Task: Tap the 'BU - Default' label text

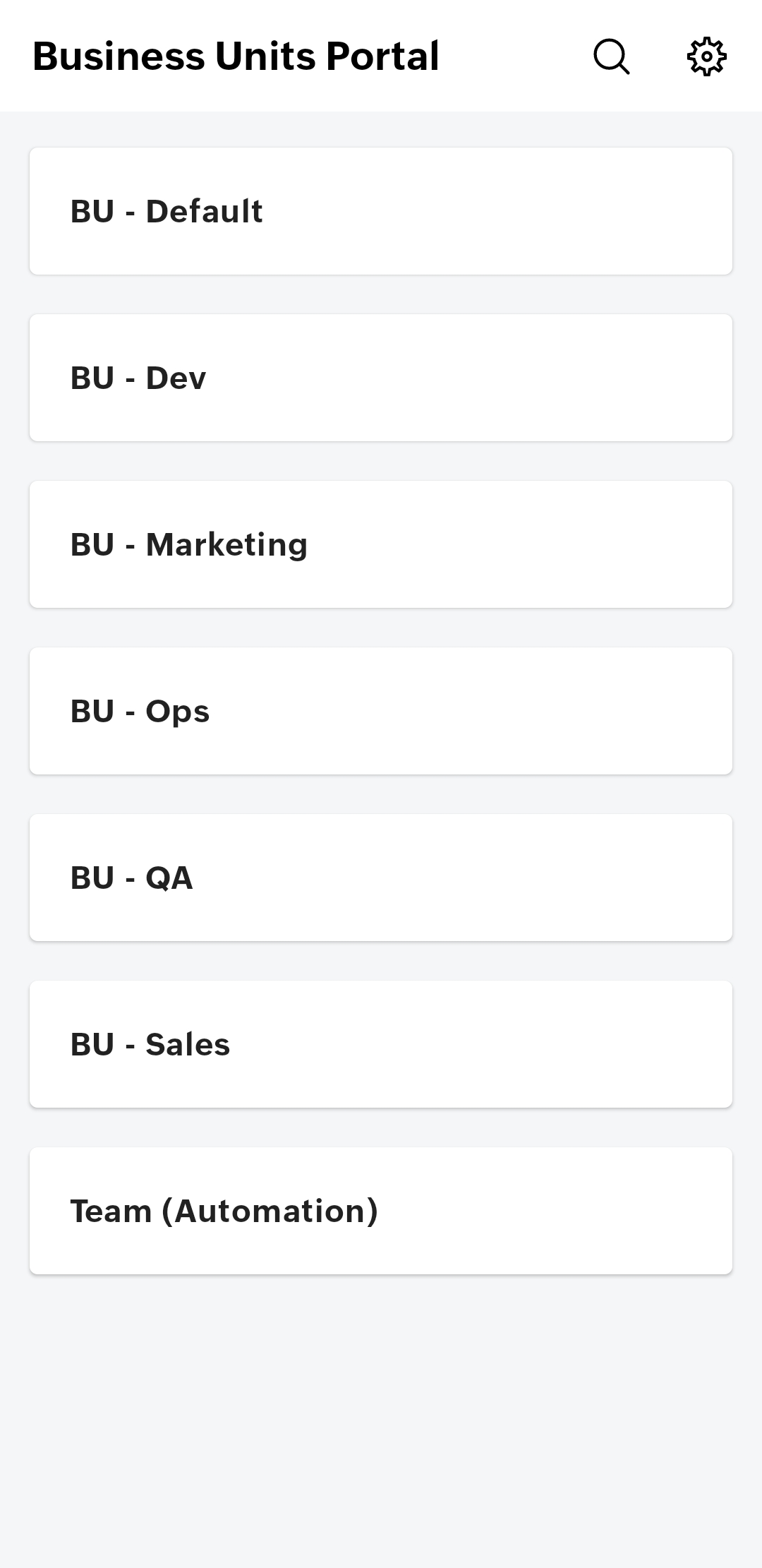Action: pyautogui.click(x=167, y=212)
